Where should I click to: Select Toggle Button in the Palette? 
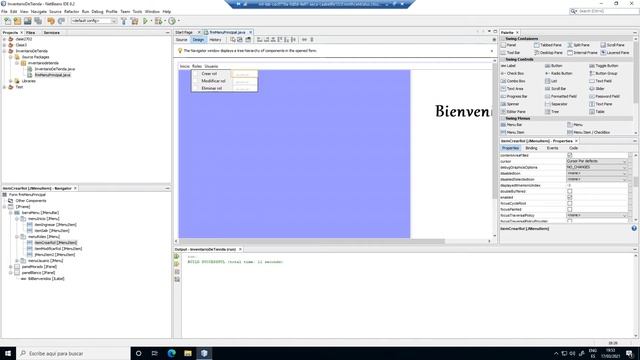[604, 66]
